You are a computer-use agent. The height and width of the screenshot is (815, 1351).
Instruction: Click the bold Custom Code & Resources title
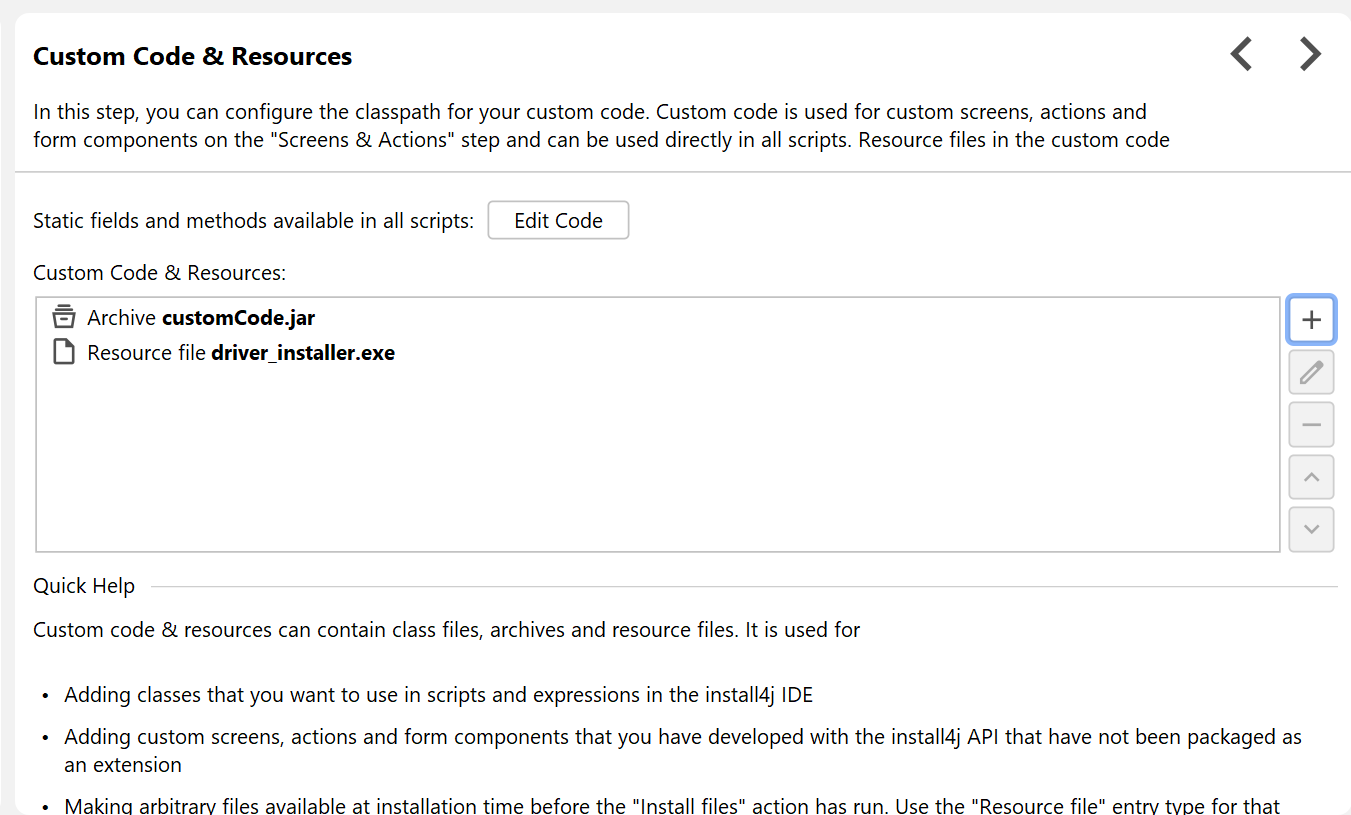(x=192, y=57)
